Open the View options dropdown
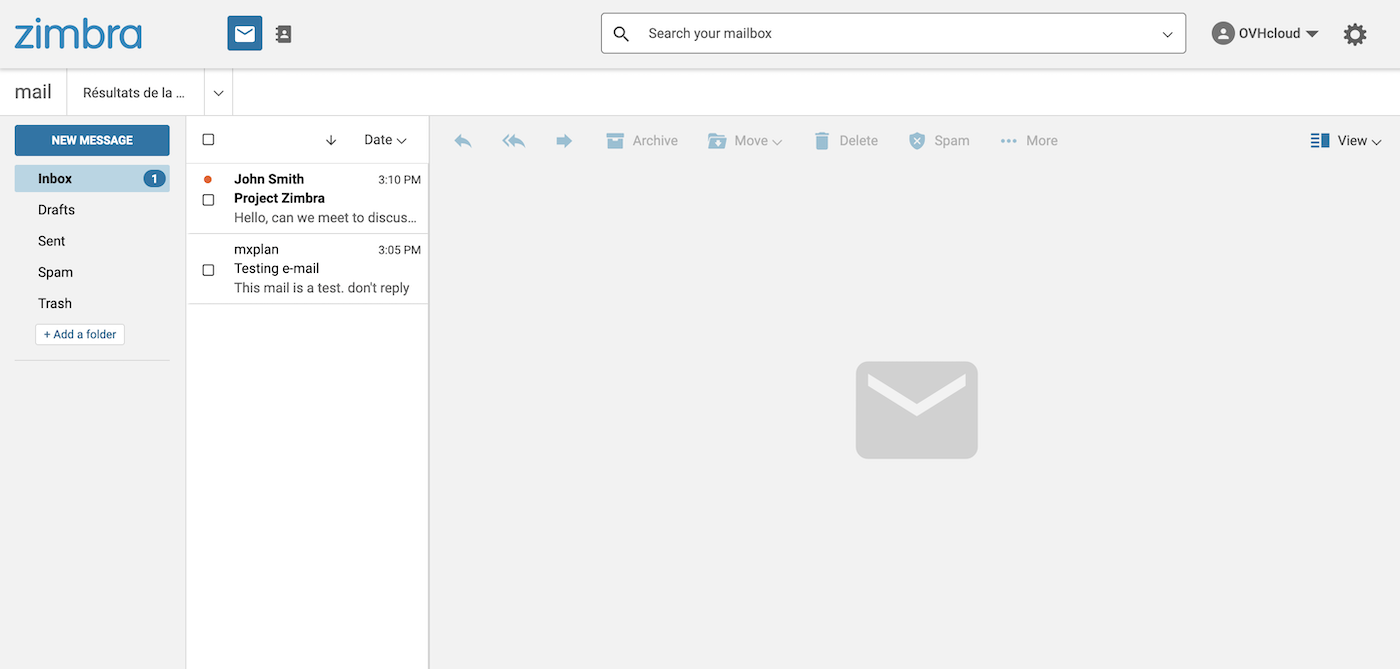Image resolution: width=1400 pixels, height=669 pixels. point(1346,140)
